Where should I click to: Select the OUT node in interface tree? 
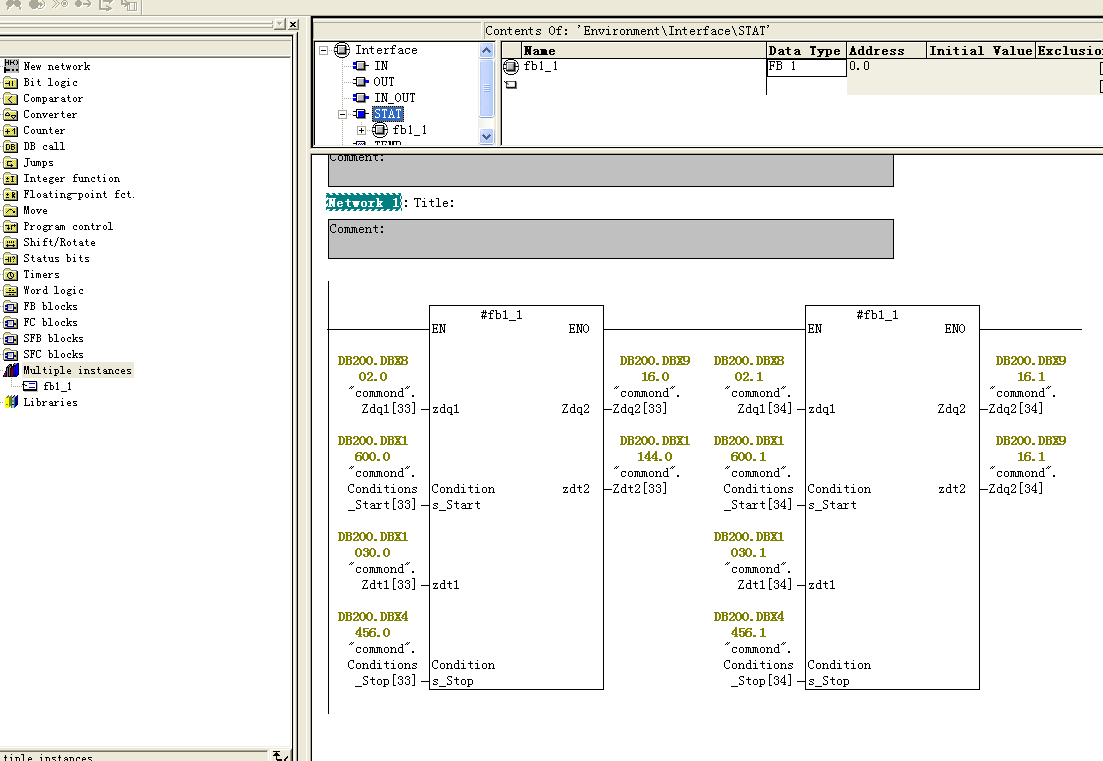click(x=383, y=82)
